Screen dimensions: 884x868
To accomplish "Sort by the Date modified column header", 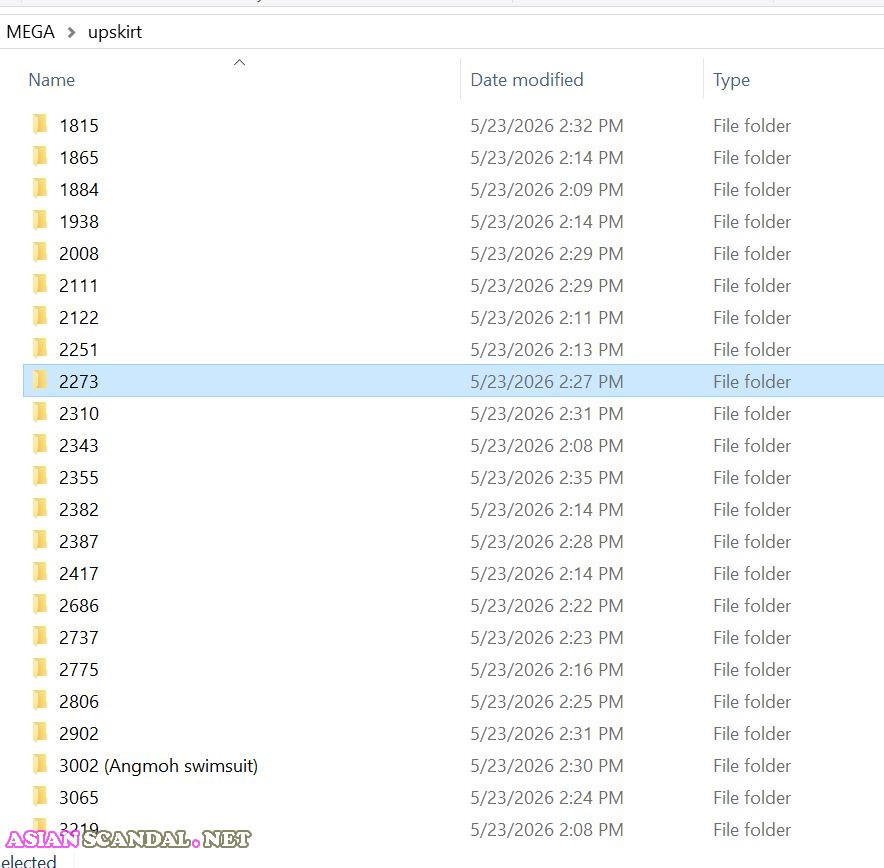I will (527, 79).
